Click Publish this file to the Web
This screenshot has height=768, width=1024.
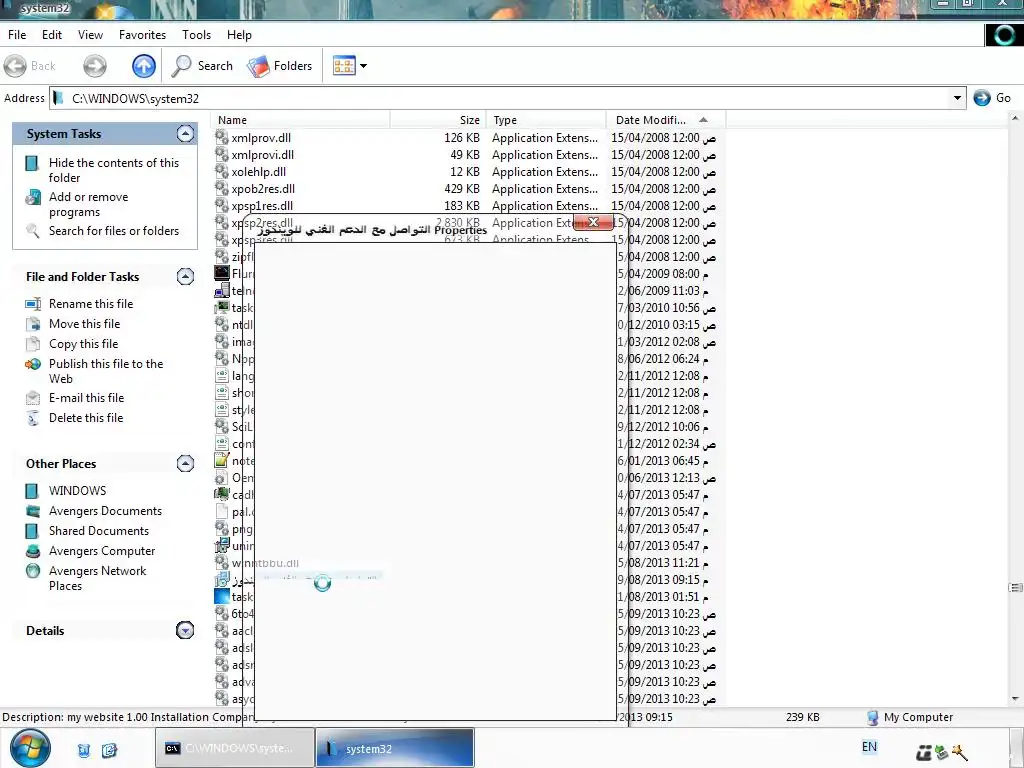click(x=106, y=371)
